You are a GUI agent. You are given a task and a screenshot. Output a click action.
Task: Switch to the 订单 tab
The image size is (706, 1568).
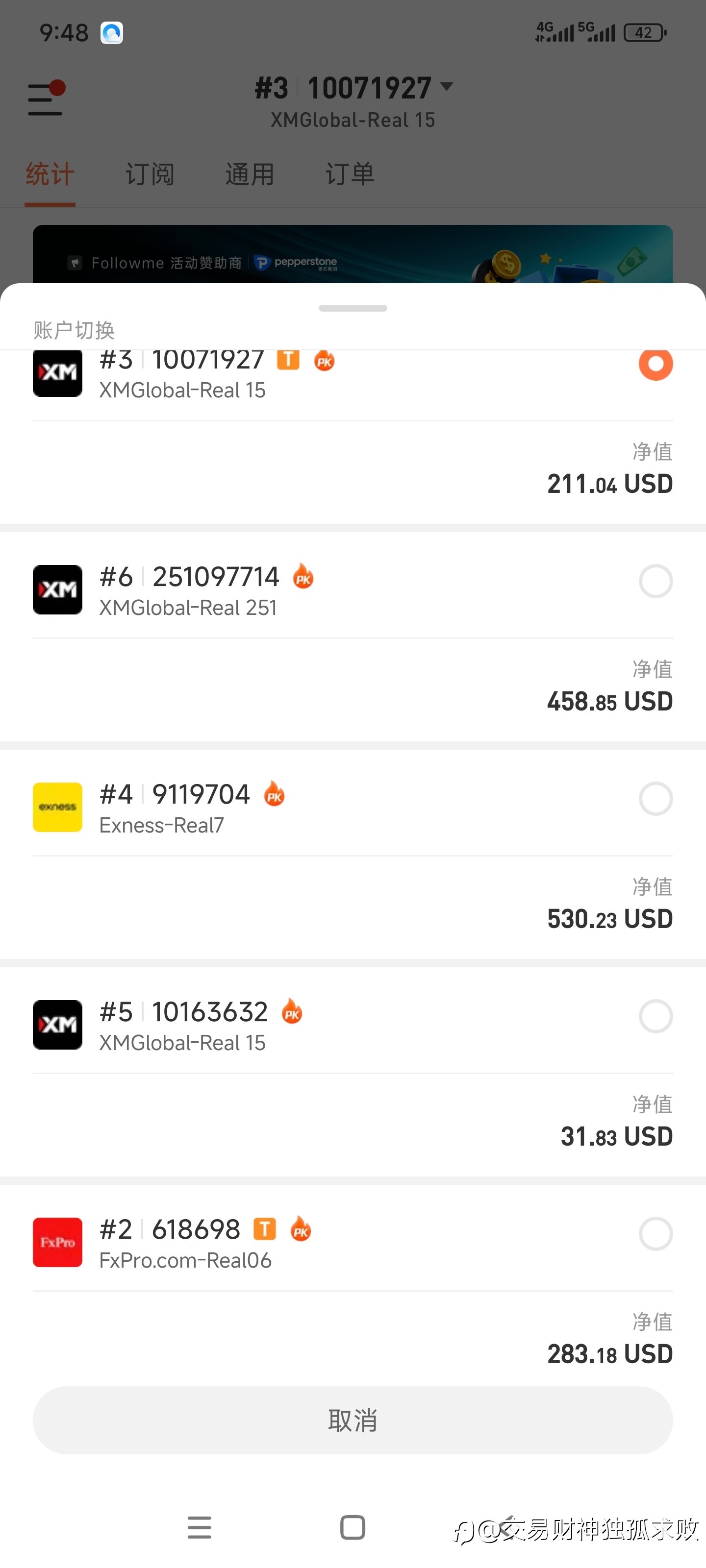(350, 175)
